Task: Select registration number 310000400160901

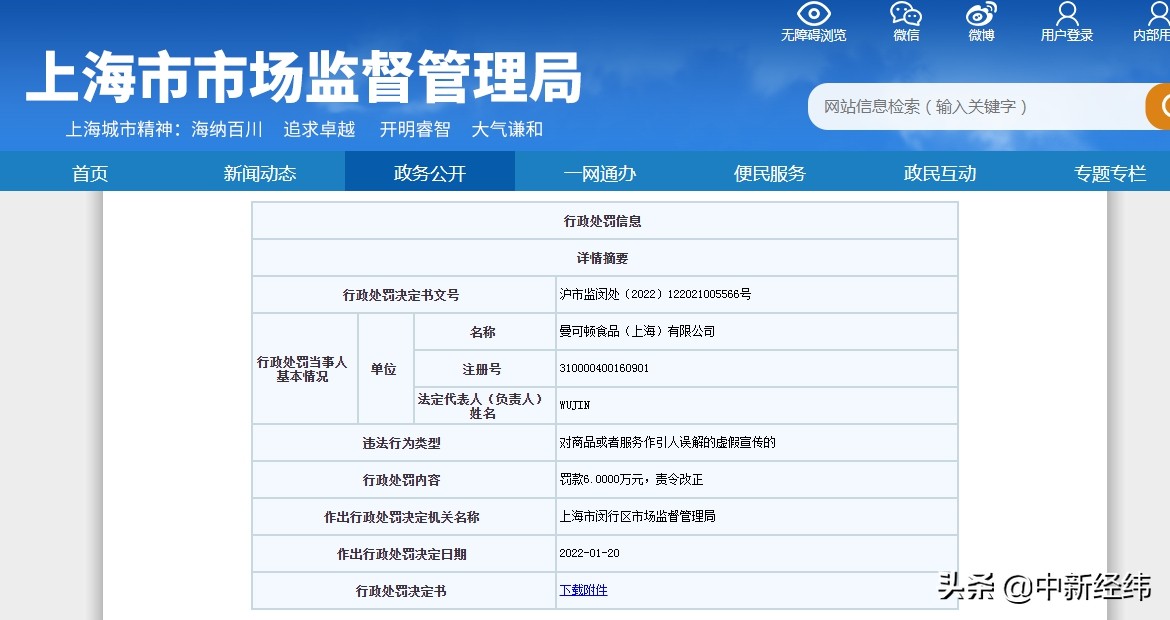Action: 604,369
